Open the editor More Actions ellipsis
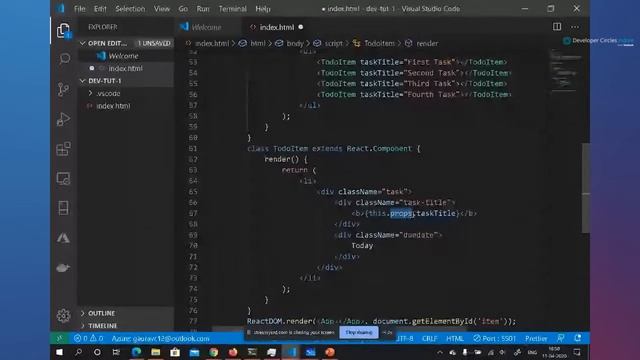This screenshot has width=640, height=360. point(575,27)
